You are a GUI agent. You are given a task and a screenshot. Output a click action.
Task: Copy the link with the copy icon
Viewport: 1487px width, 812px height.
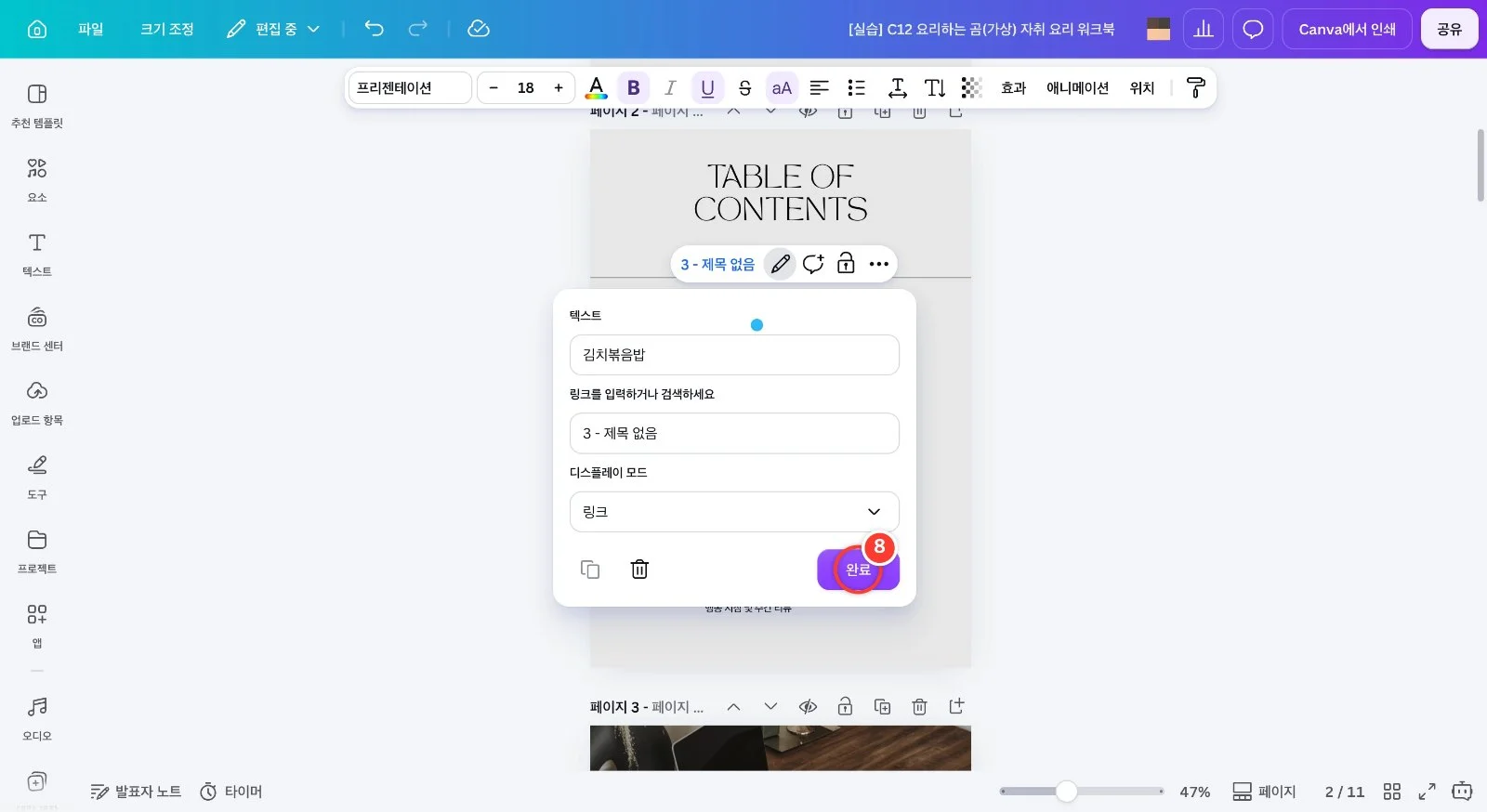point(590,570)
